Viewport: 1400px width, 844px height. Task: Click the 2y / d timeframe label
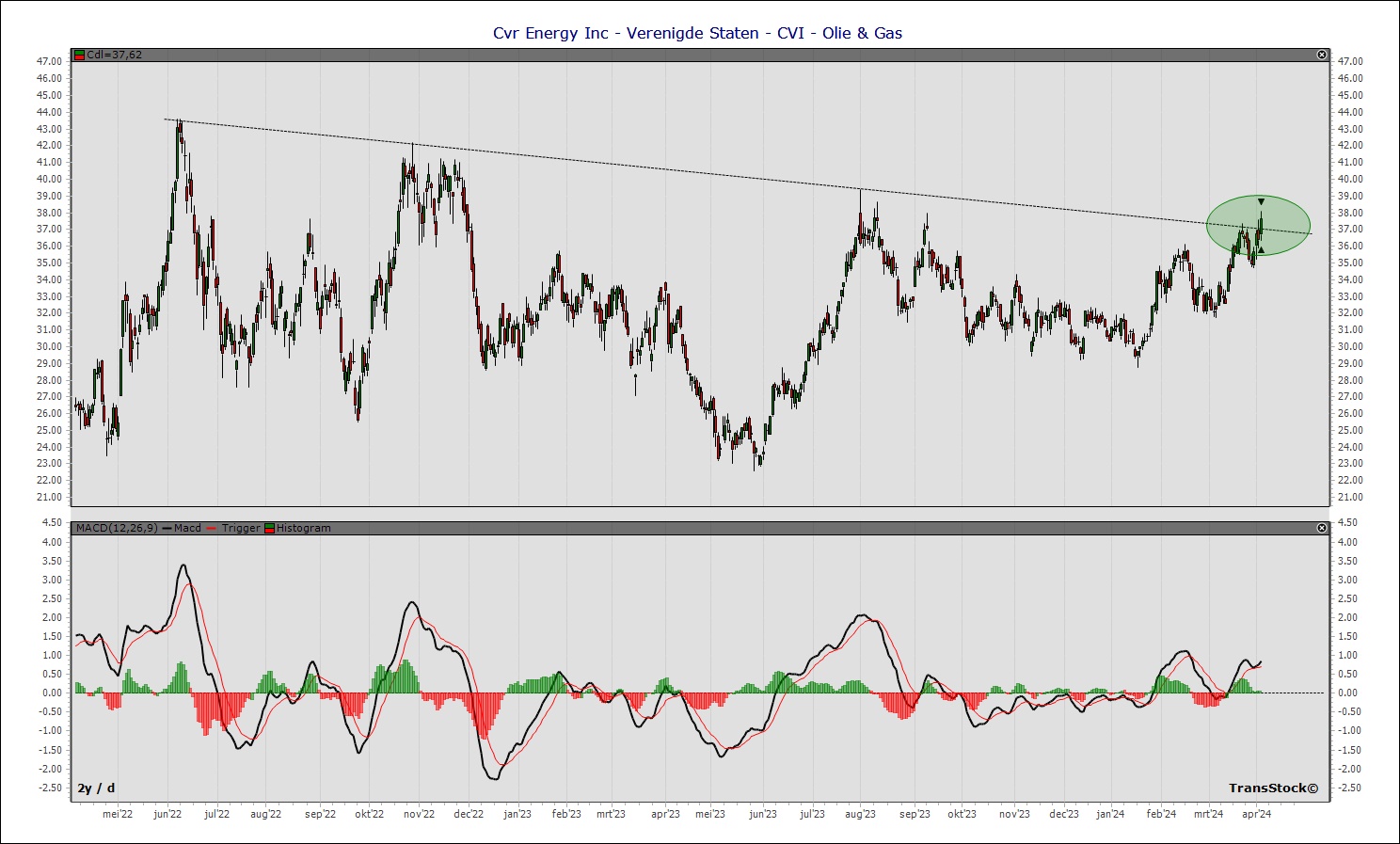96,788
